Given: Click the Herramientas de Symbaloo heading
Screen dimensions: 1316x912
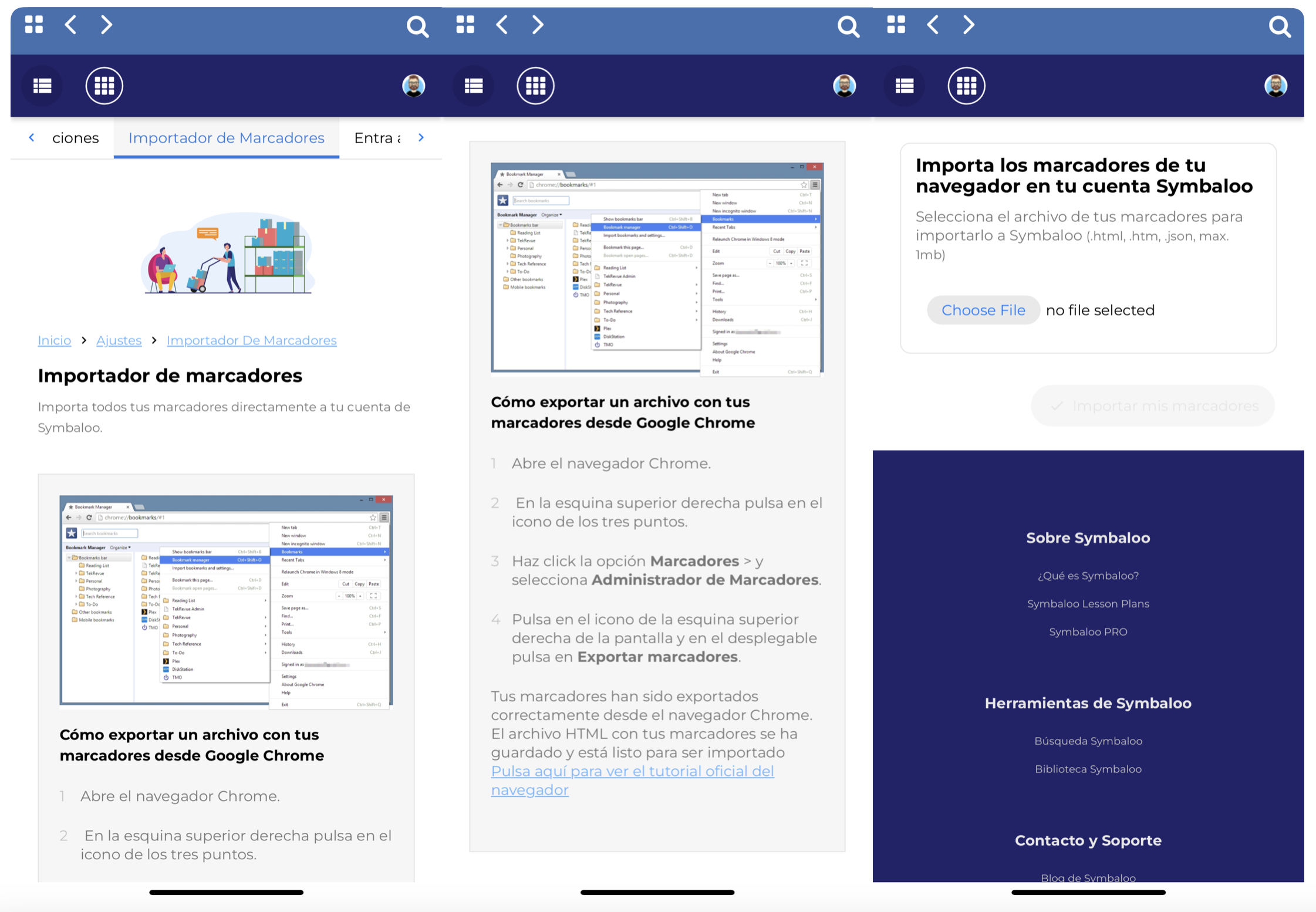Looking at the screenshot, I should click(x=1088, y=704).
